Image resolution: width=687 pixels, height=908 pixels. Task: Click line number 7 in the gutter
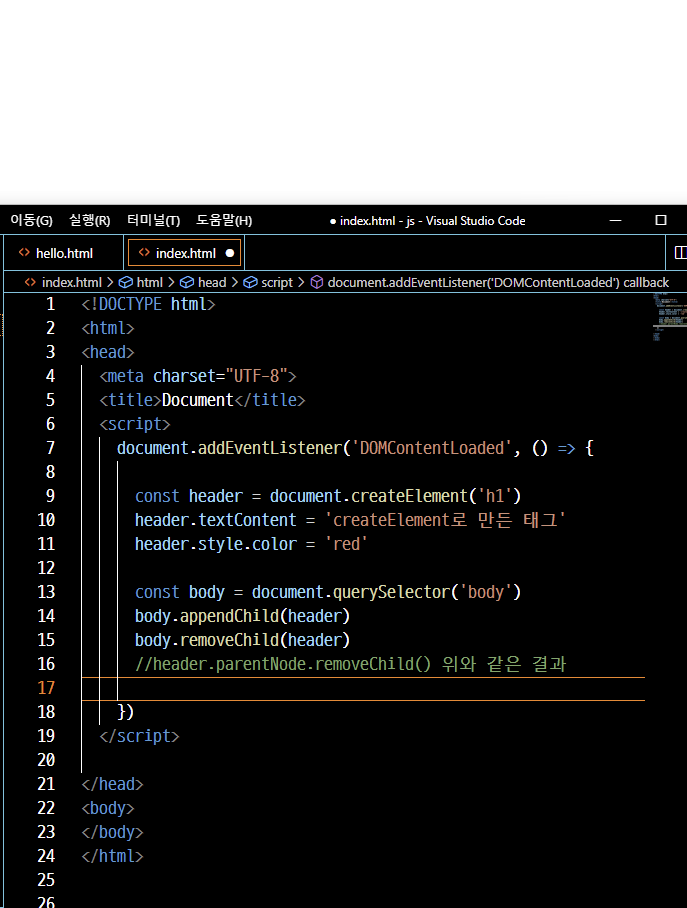[x=50, y=448]
